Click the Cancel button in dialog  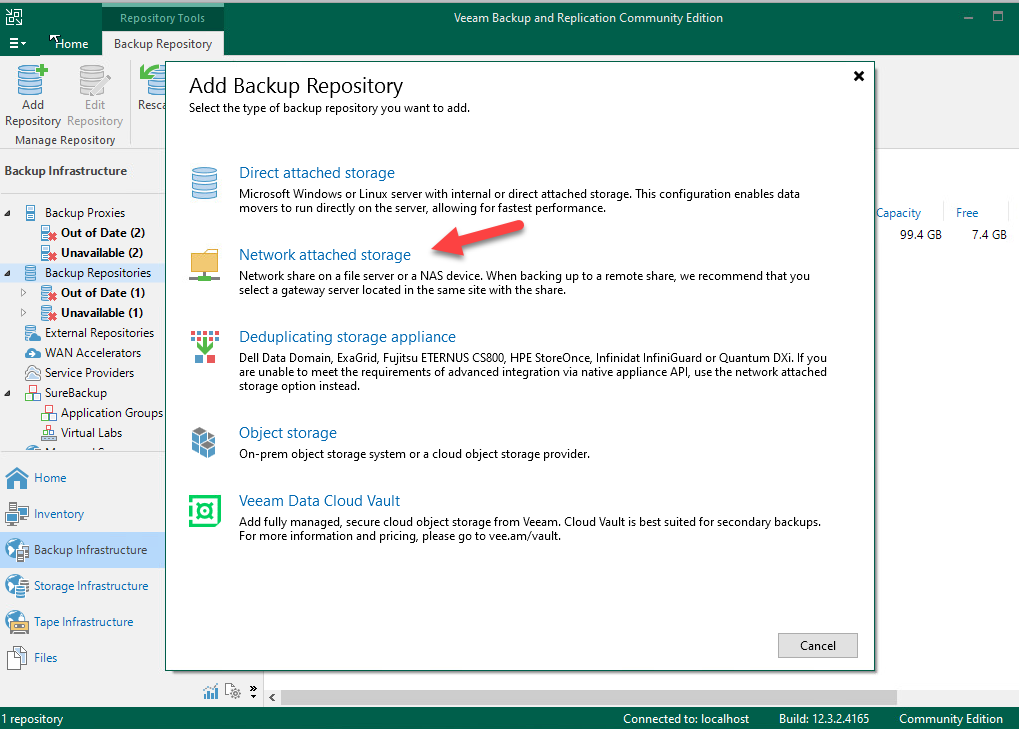[x=817, y=645]
